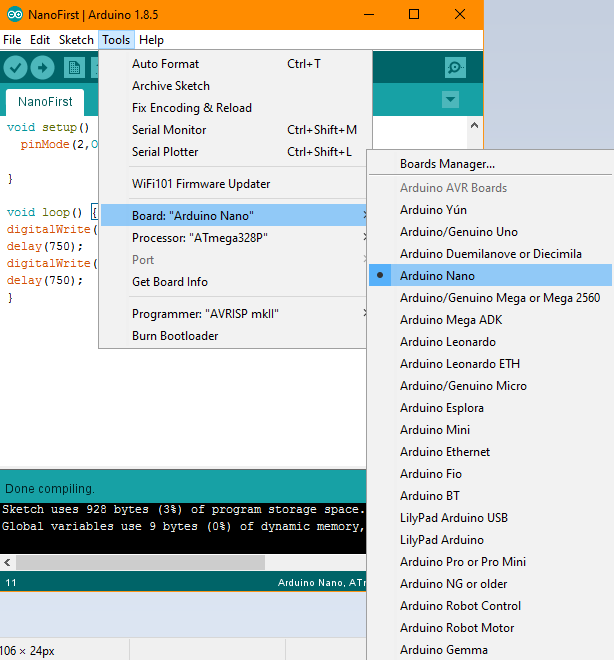Click the Arduino logo in title bar
The width and height of the screenshot is (614, 660).
(x=15, y=15)
